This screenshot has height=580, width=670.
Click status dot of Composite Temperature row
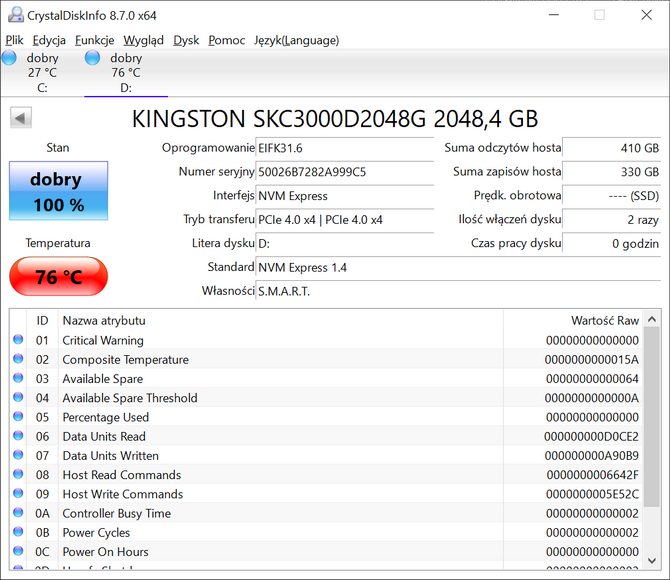[x=18, y=359]
